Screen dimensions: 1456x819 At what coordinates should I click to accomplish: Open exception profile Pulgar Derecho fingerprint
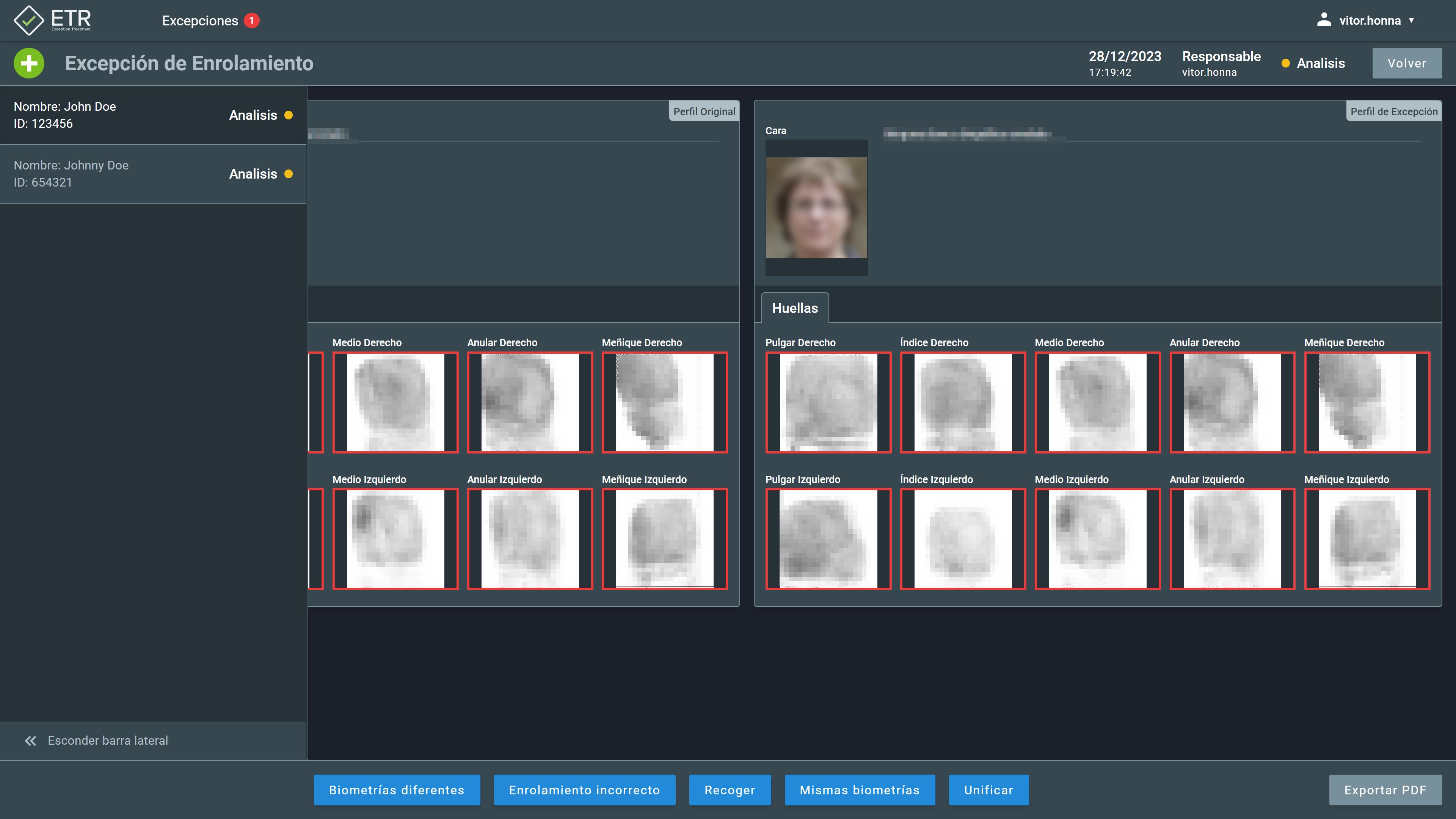[x=828, y=402]
